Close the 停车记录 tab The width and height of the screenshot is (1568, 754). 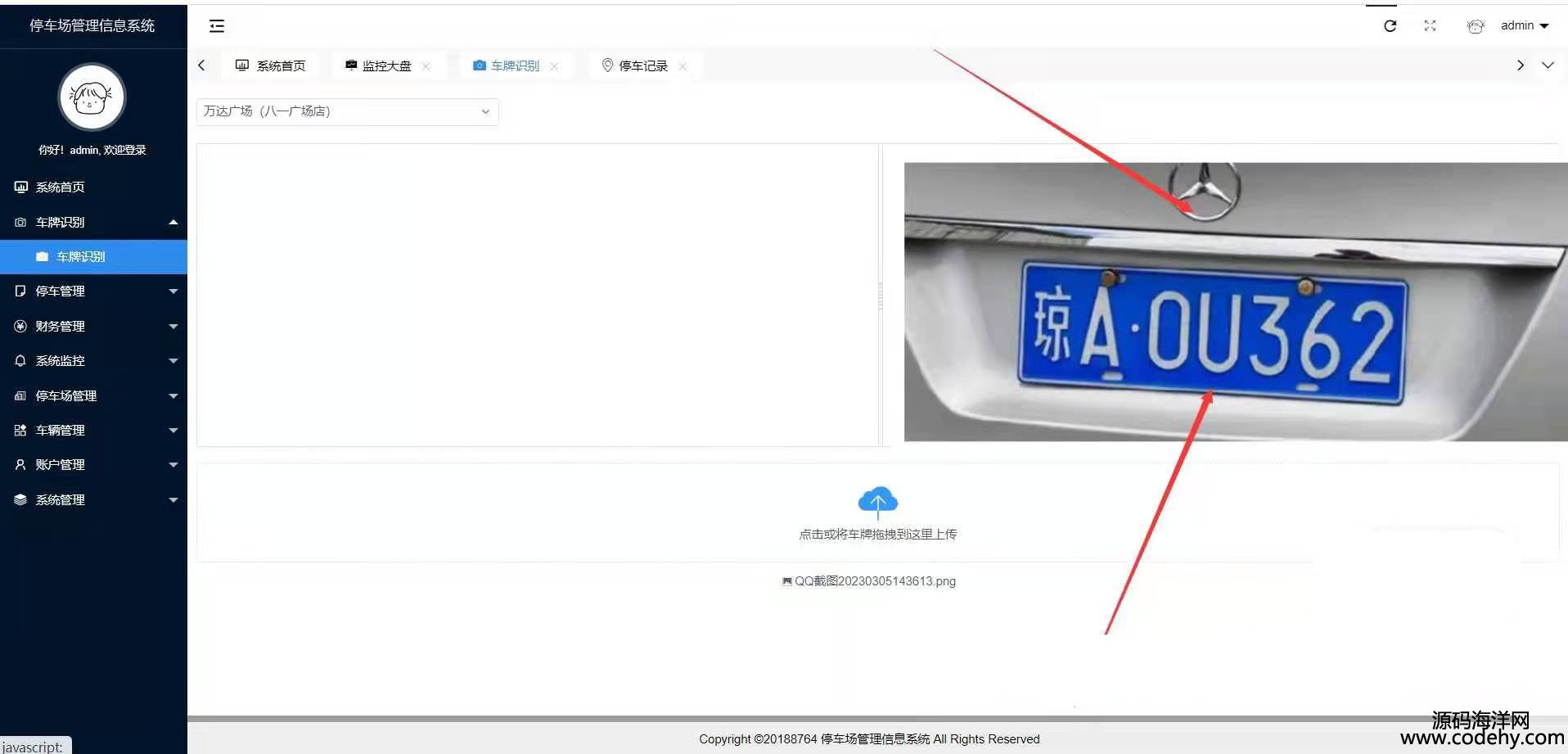pyautogui.click(x=683, y=66)
